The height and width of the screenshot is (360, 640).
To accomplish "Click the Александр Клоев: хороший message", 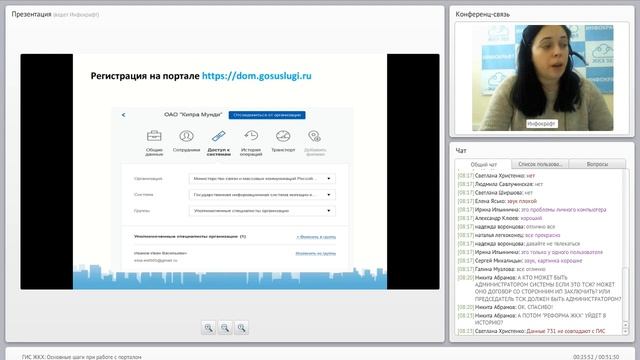I will tap(500, 218).
